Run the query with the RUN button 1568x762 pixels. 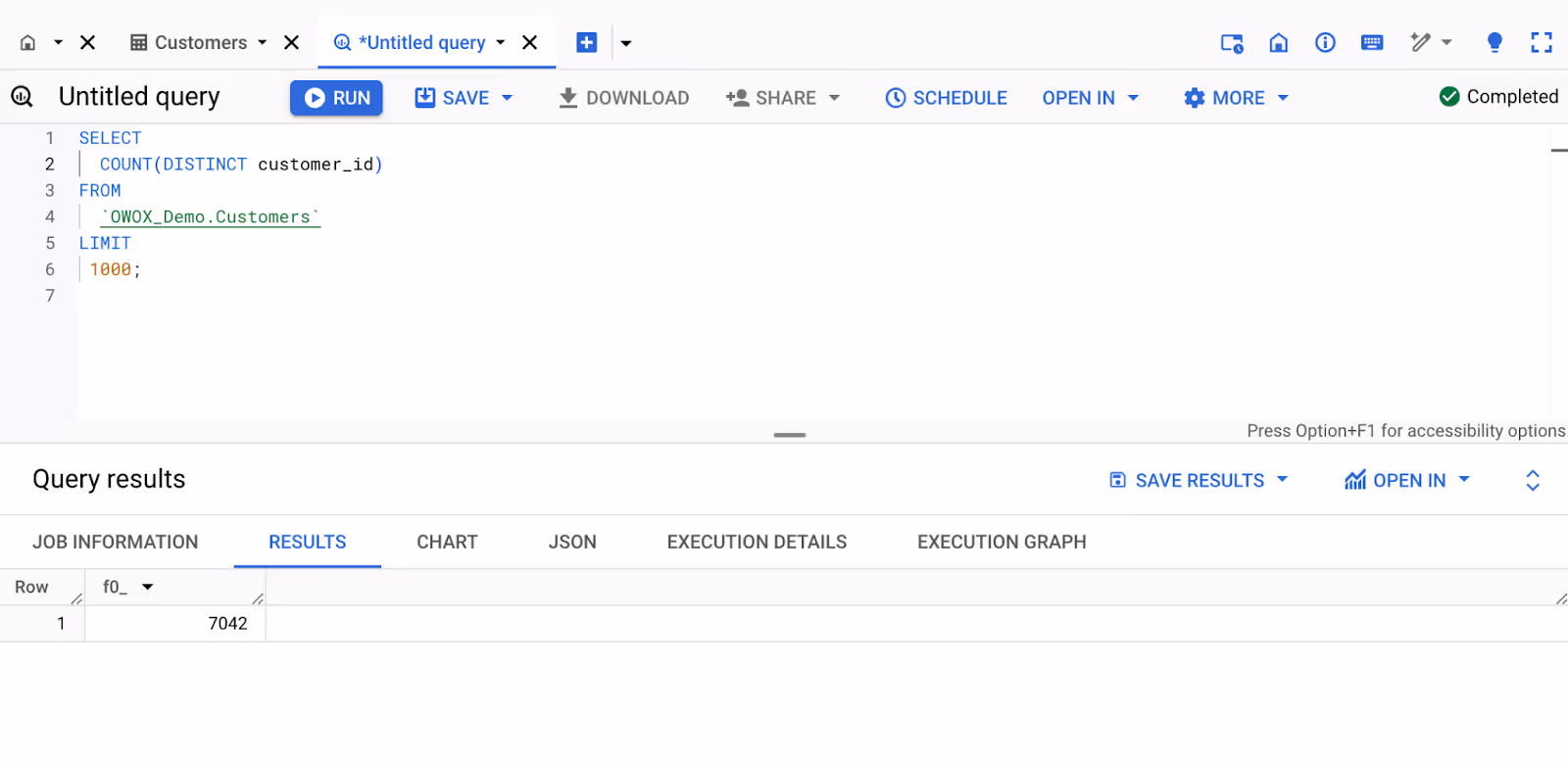[336, 98]
